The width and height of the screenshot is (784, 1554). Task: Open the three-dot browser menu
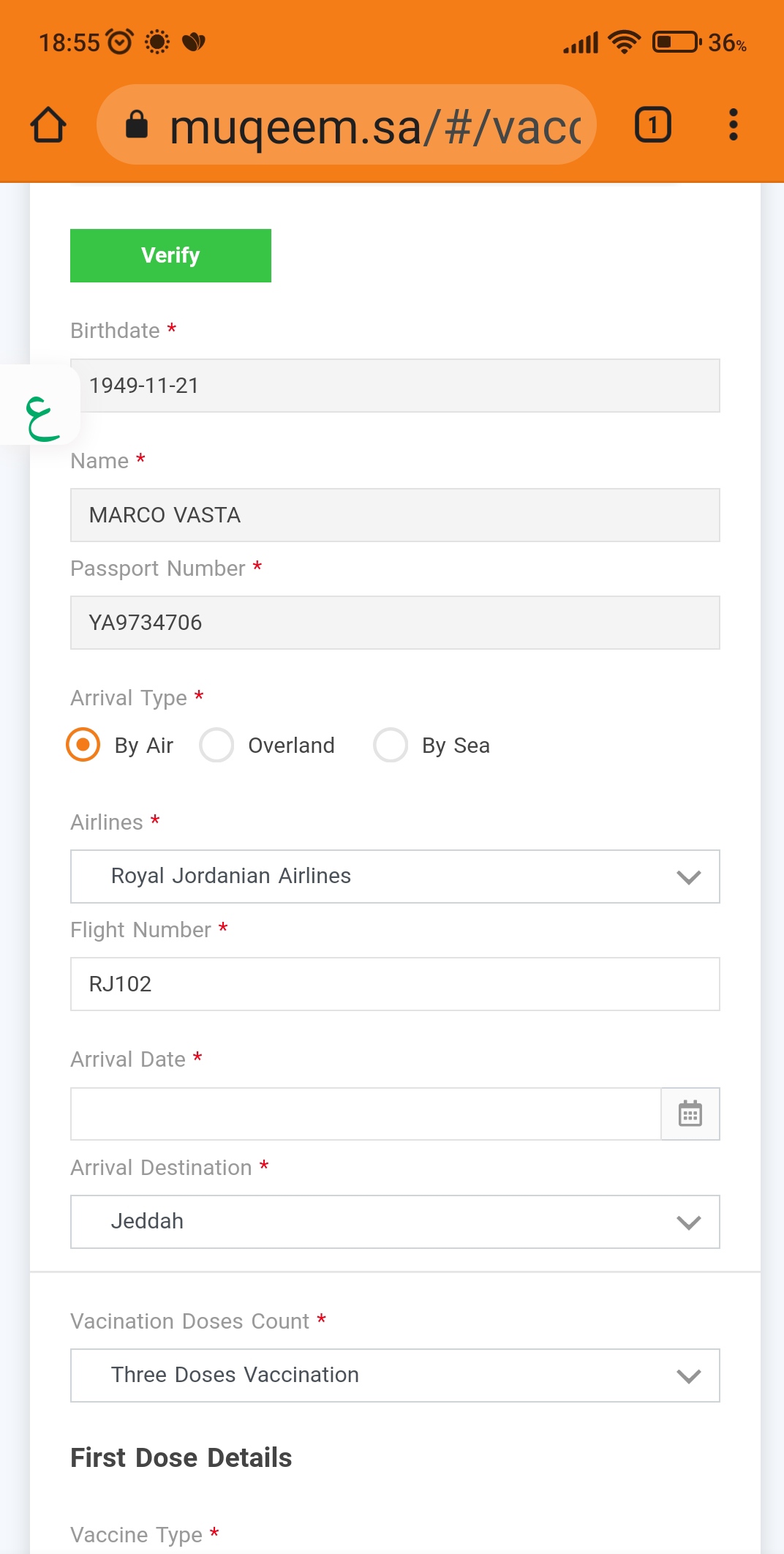[733, 125]
